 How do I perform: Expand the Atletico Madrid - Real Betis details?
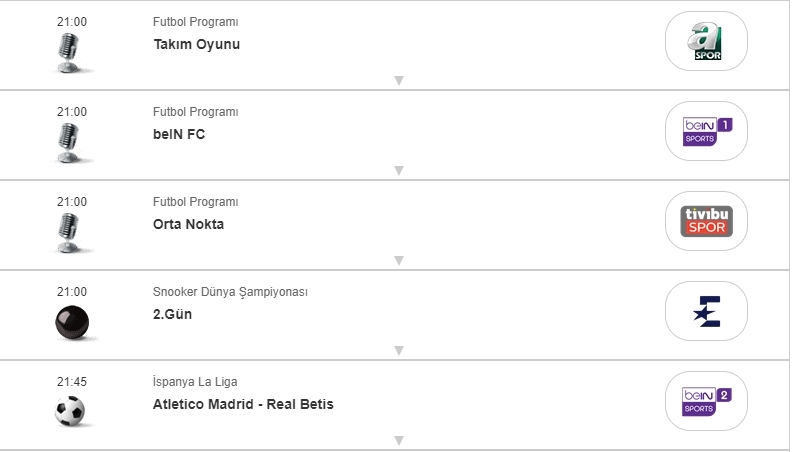click(x=398, y=440)
